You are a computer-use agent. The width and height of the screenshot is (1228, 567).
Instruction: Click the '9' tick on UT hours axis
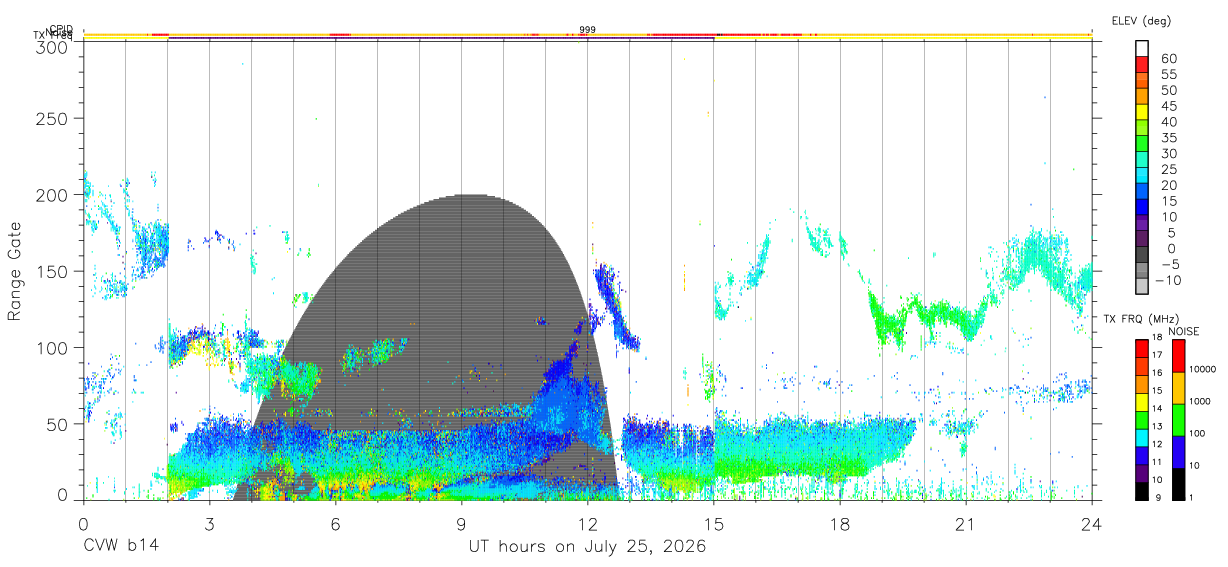[x=461, y=523]
